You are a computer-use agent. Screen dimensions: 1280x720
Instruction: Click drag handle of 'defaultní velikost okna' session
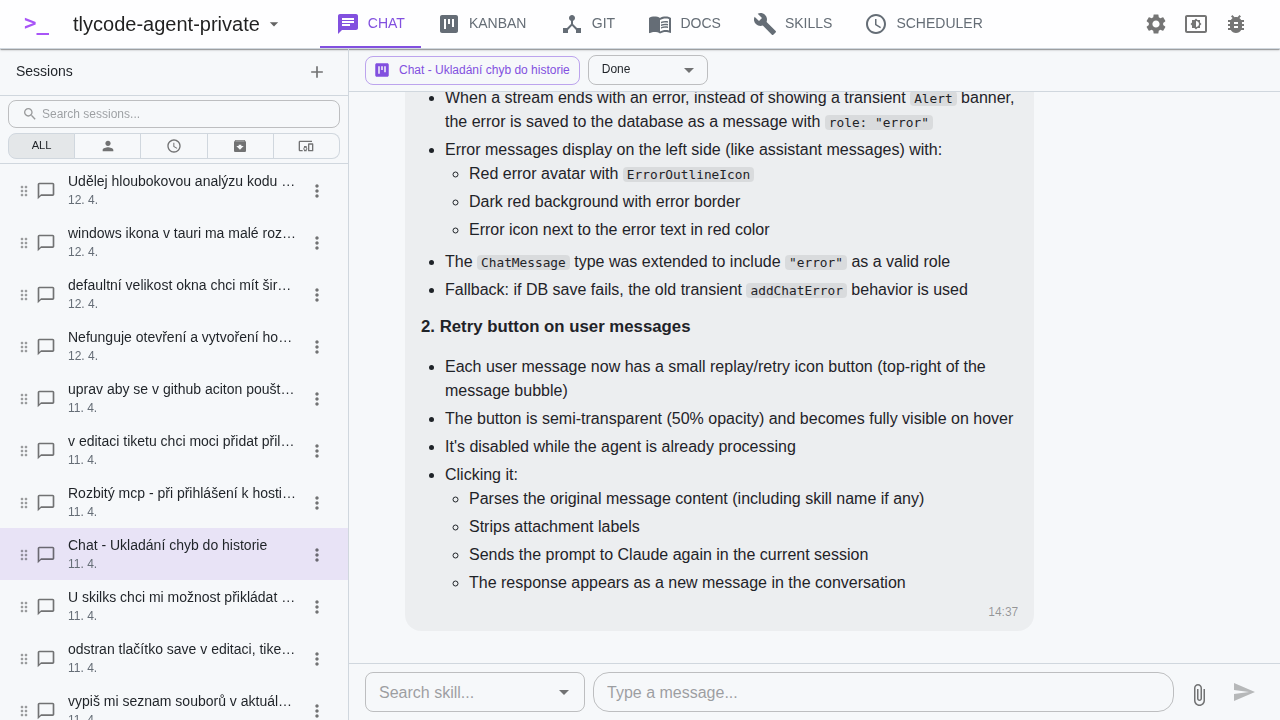click(24, 295)
